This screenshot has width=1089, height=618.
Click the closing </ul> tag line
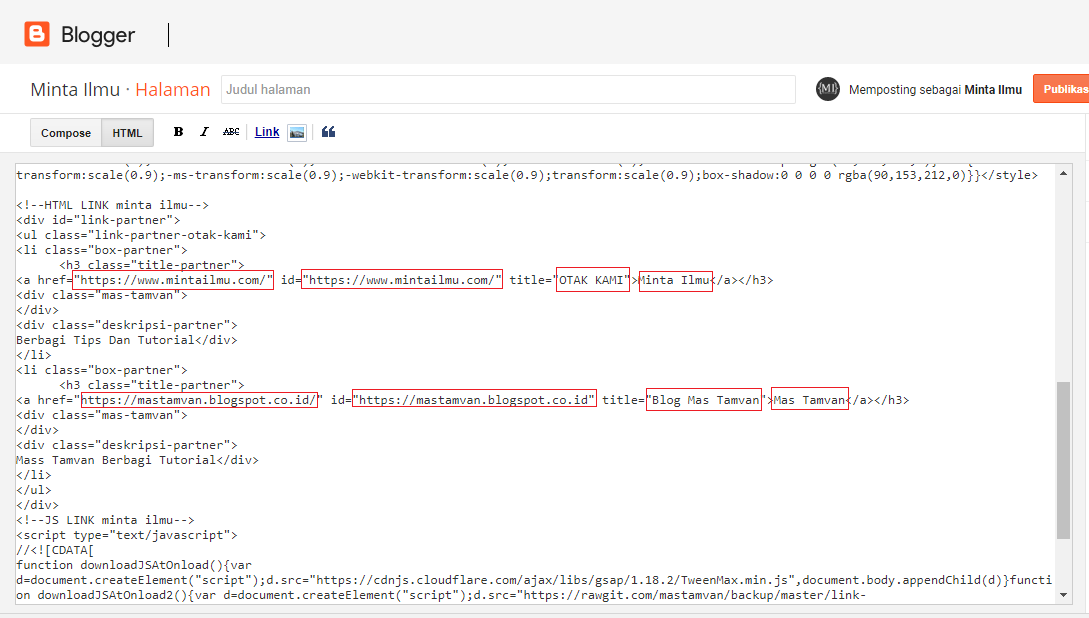[33, 490]
